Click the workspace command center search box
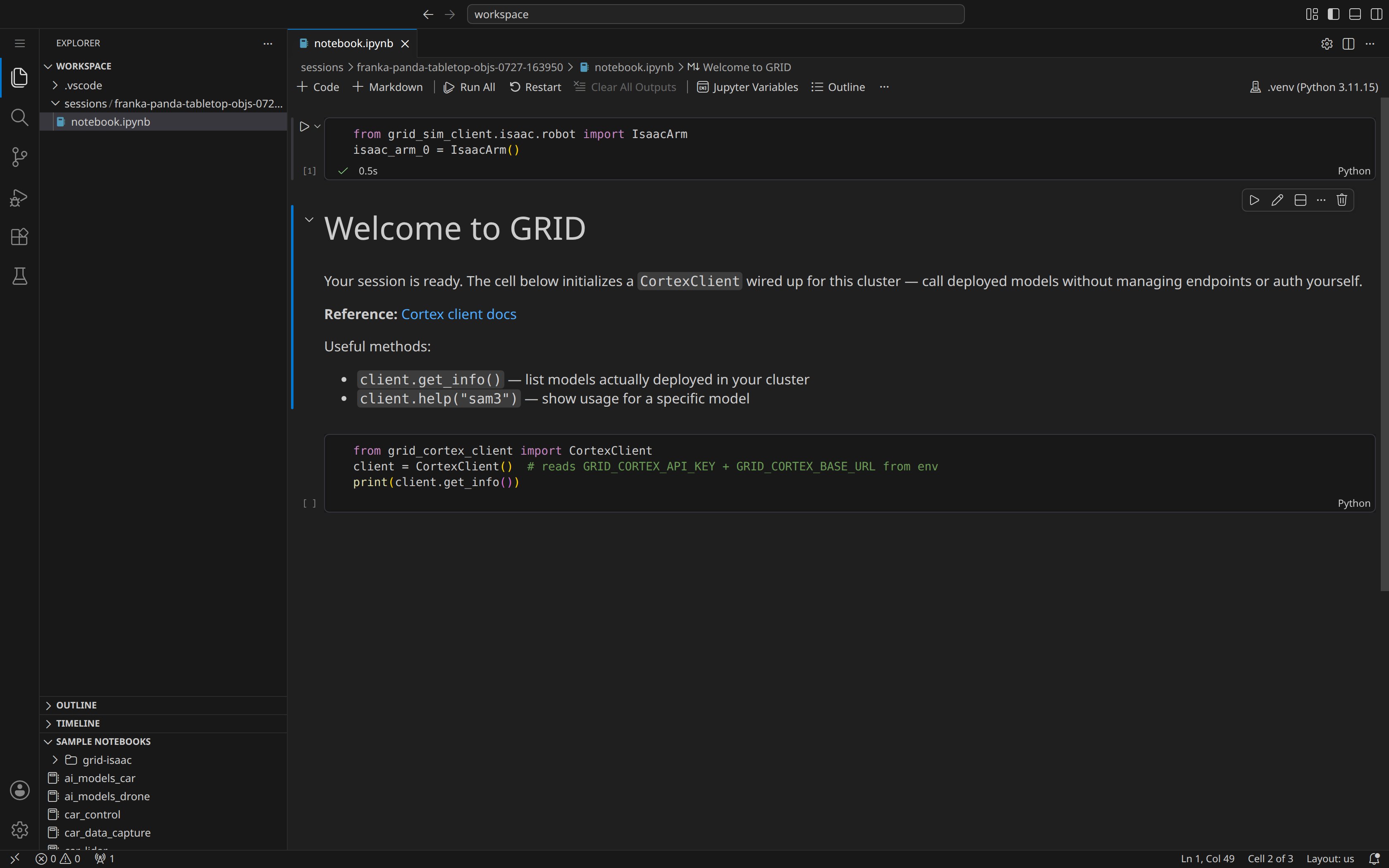 pyautogui.click(x=716, y=14)
